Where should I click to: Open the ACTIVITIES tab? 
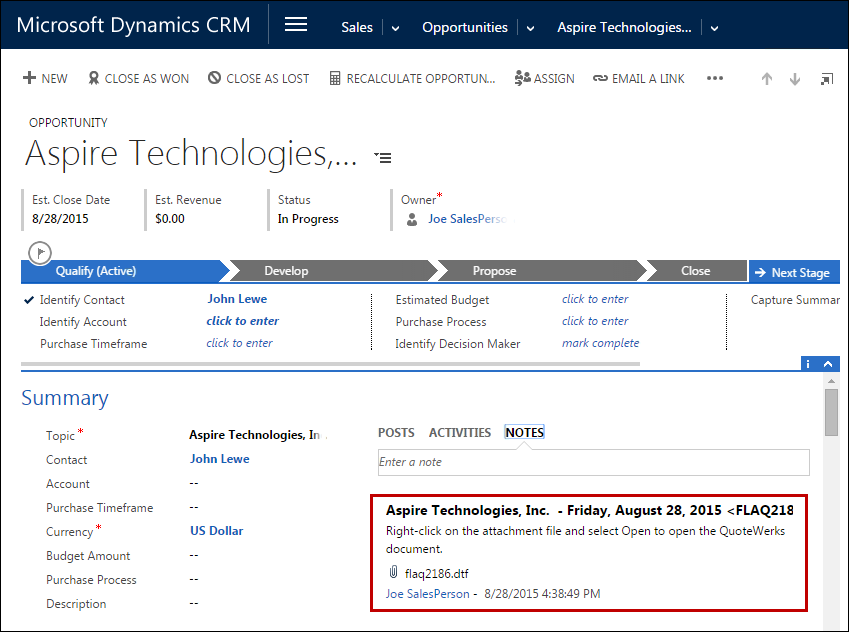pyautogui.click(x=459, y=432)
